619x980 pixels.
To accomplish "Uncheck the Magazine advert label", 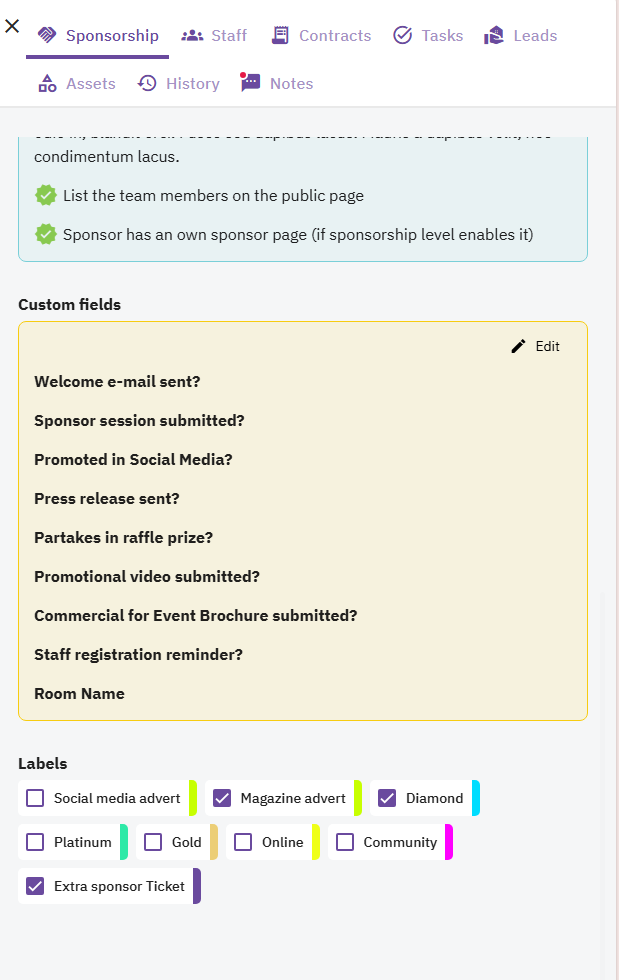I will pyautogui.click(x=222, y=798).
